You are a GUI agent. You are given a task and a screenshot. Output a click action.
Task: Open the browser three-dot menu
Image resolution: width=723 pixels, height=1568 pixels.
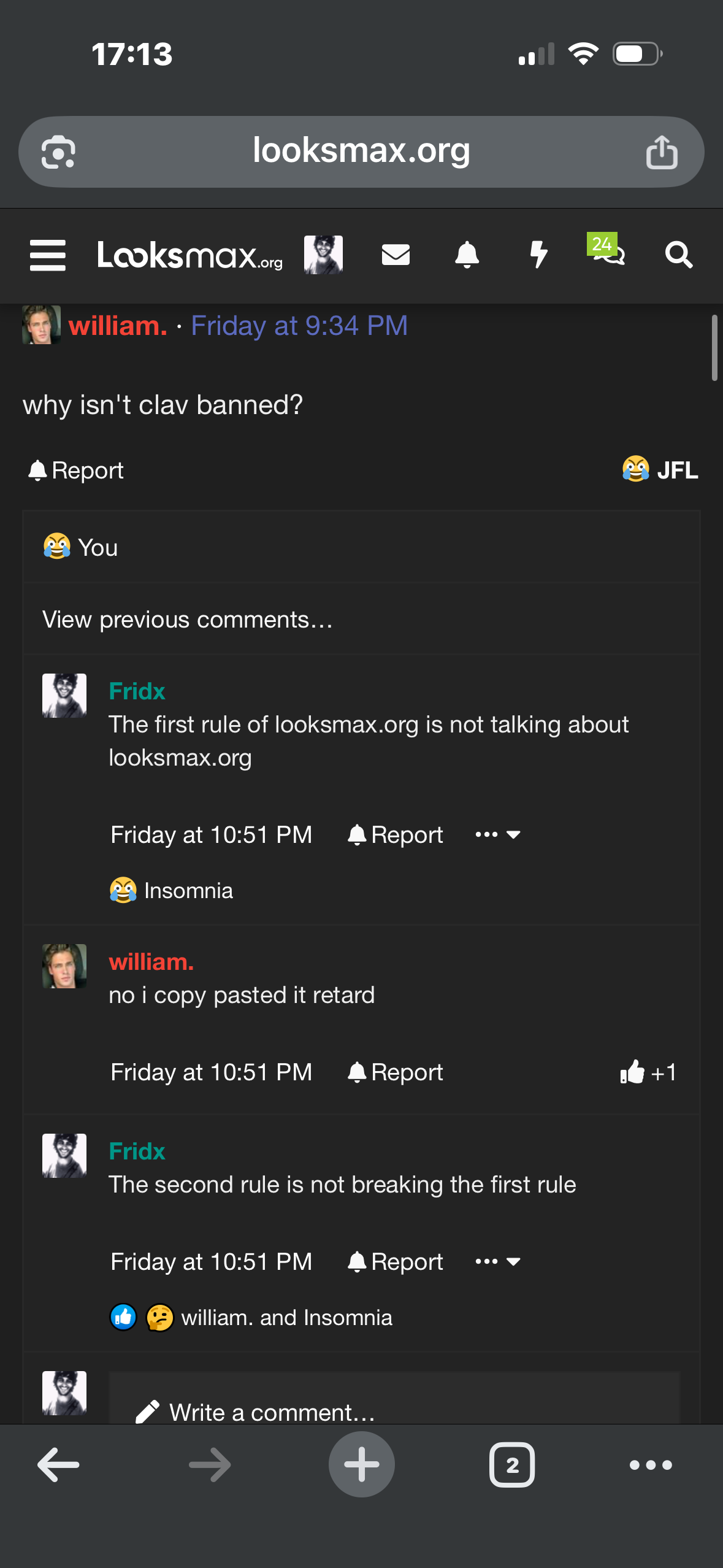click(651, 1465)
